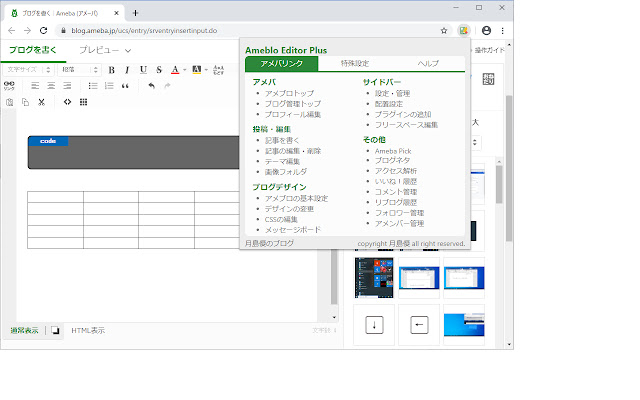Apply strikethrough formatting

click(x=159, y=70)
